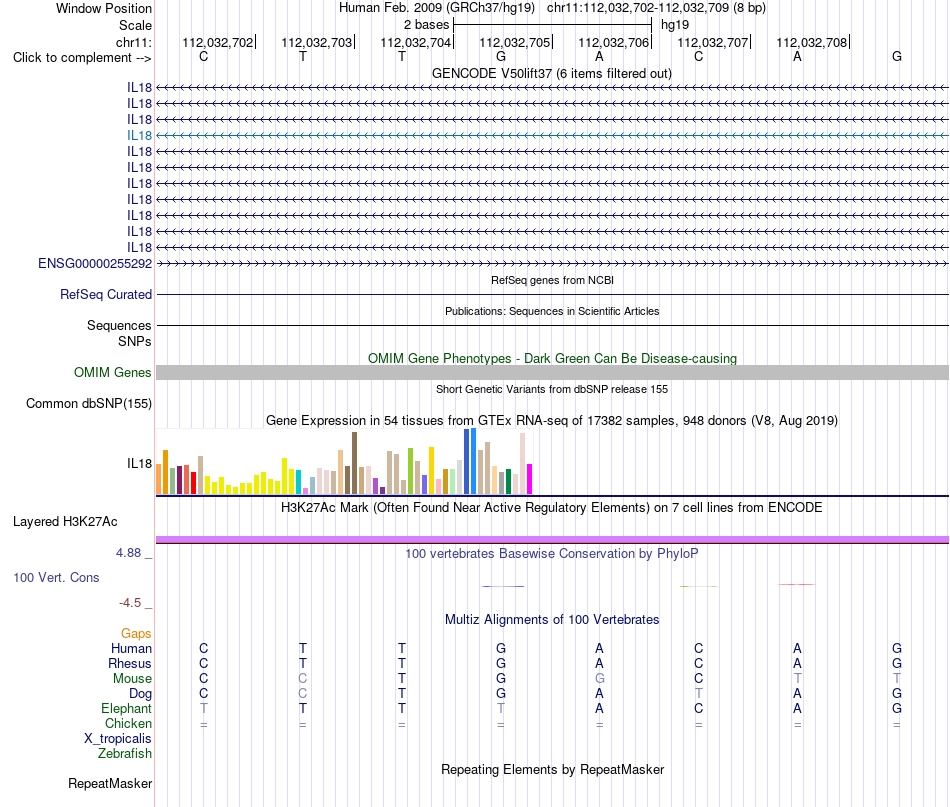This screenshot has height=807, width=950.
Task: Click the 'Sequences' track label
Action: click(119, 325)
